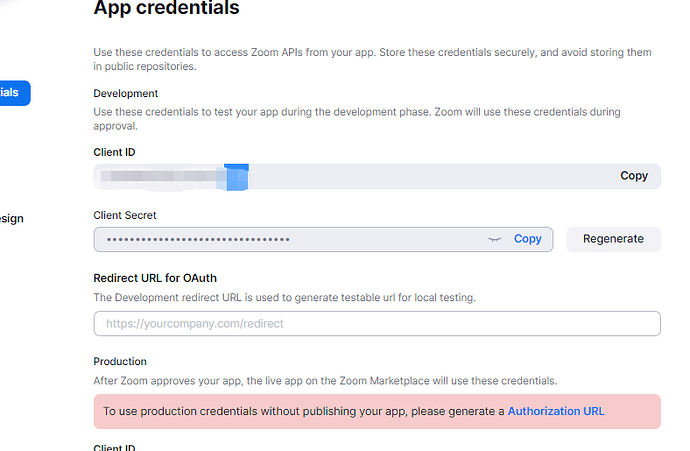690x451 pixels.
Task: Open the Design sidebar item
Action: click(x=11, y=219)
